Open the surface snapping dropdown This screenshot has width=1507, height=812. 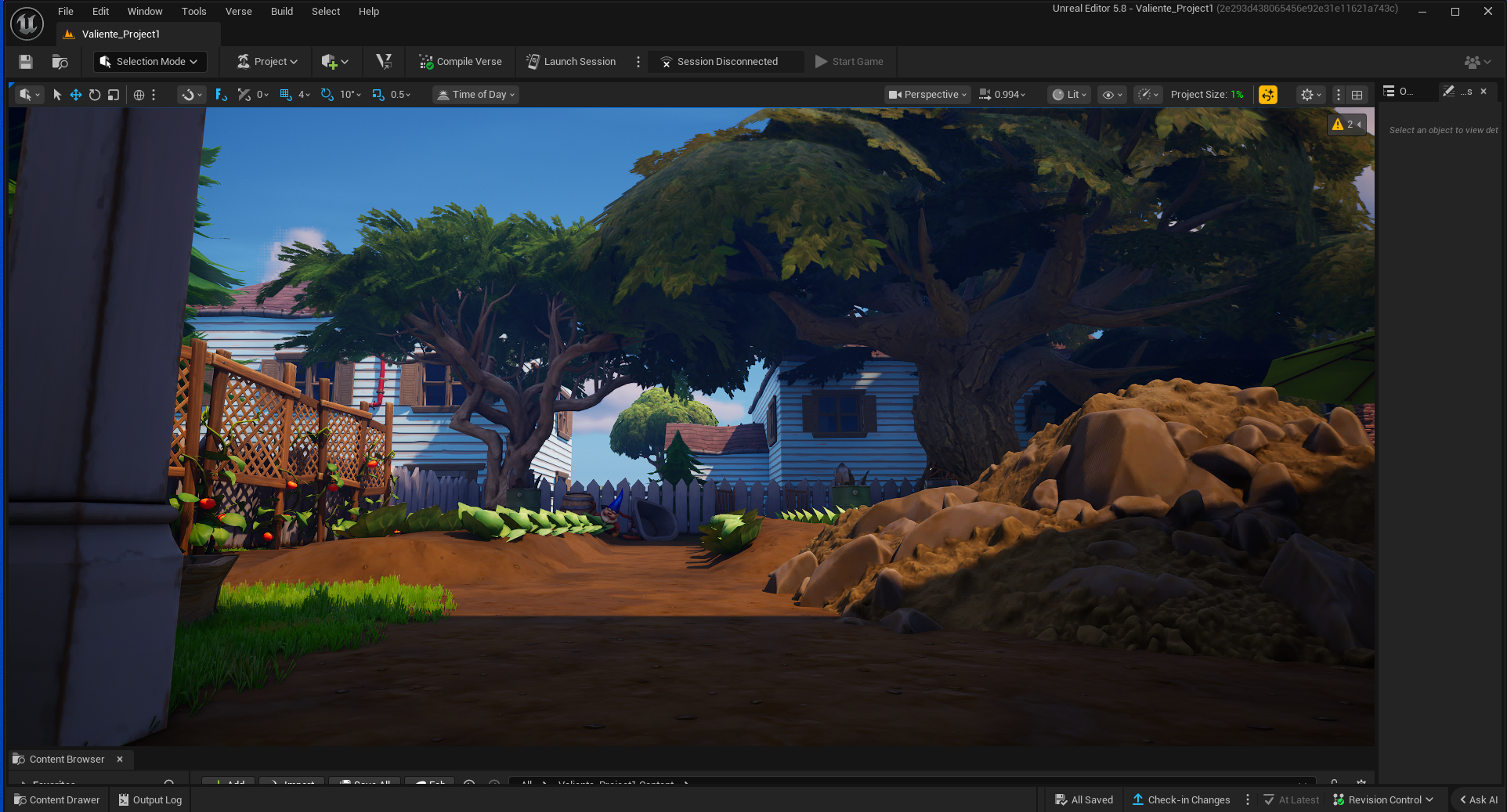tap(191, 95)
